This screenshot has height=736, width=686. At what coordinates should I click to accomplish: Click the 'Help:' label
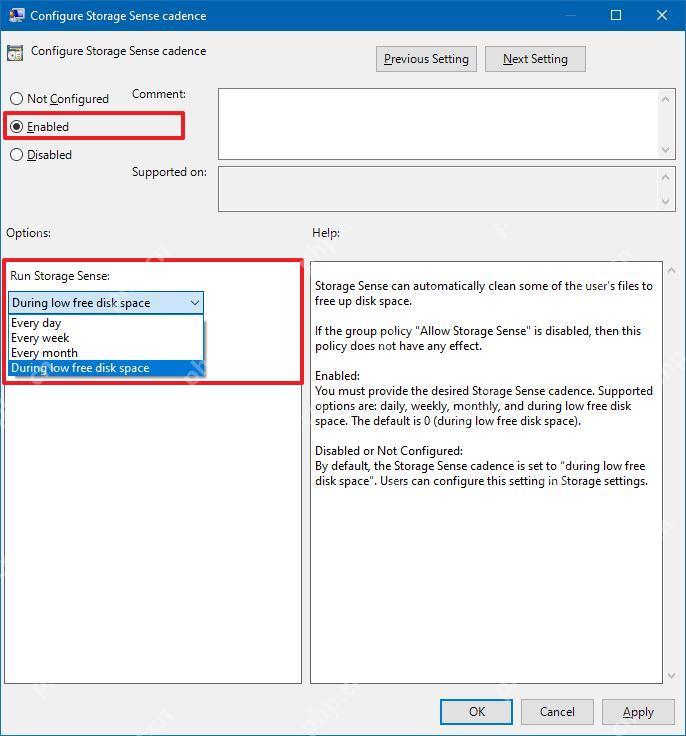click(326, 233)
